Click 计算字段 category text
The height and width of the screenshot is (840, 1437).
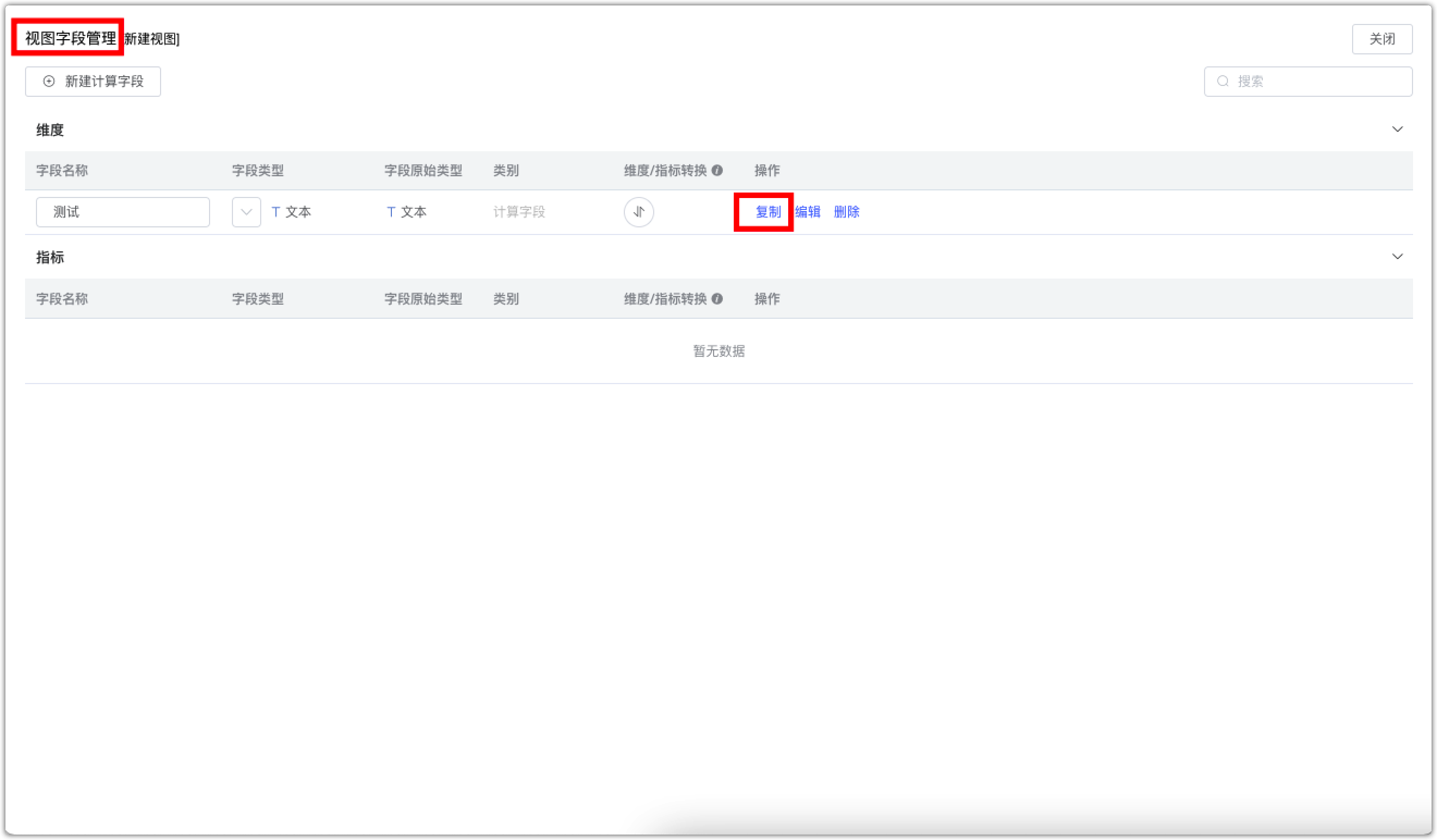click(519, 212)
